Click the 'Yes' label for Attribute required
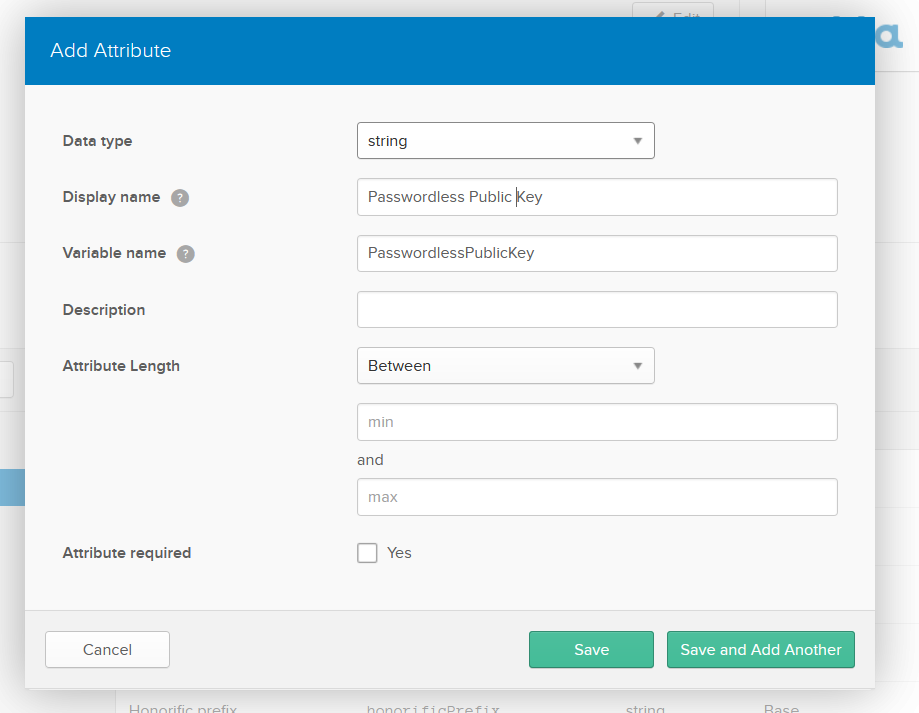Screen dimensions: 919x713 click(399, 553)
